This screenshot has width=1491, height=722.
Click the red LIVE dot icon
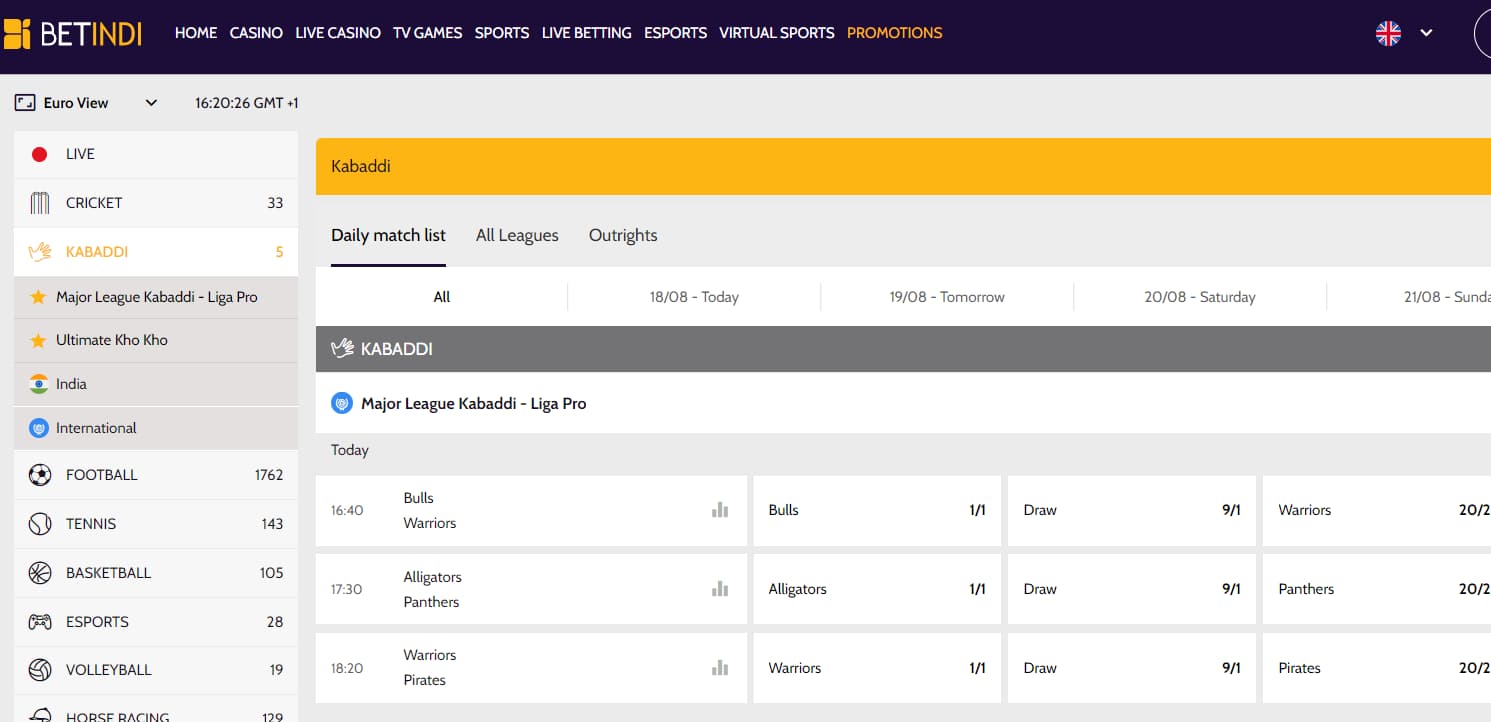pyautogui.click(x=40, y=154)
